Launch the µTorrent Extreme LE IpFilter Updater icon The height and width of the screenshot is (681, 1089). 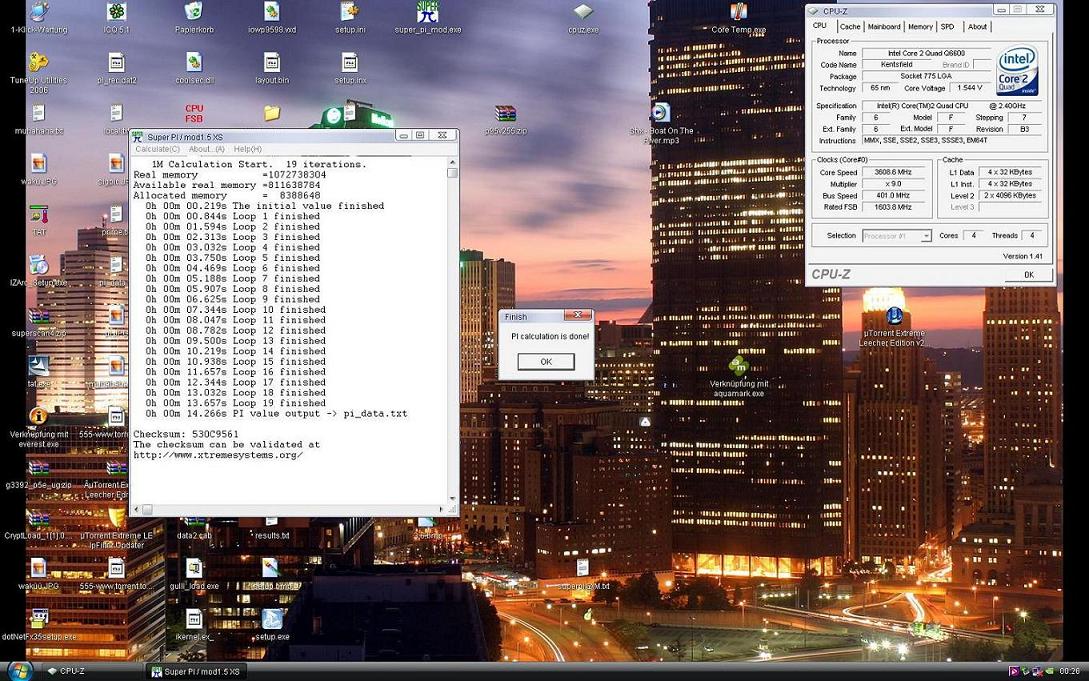click(117, 528)
